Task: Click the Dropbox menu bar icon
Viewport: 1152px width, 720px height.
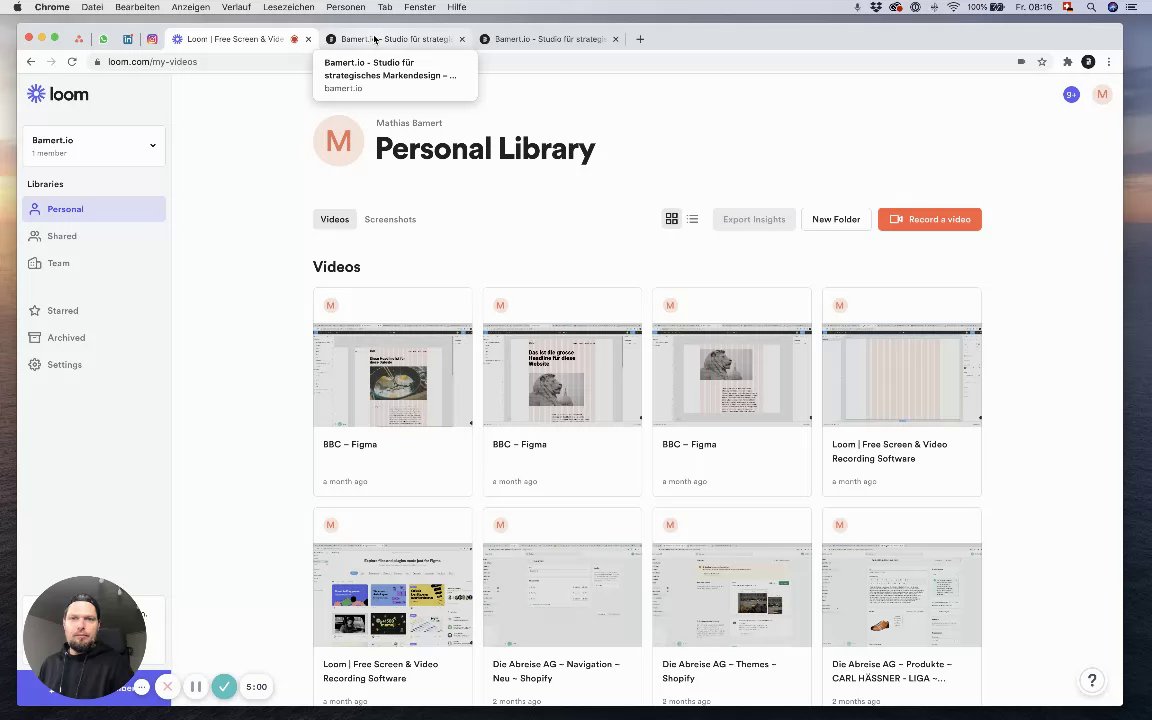Action: coord(876,7)
